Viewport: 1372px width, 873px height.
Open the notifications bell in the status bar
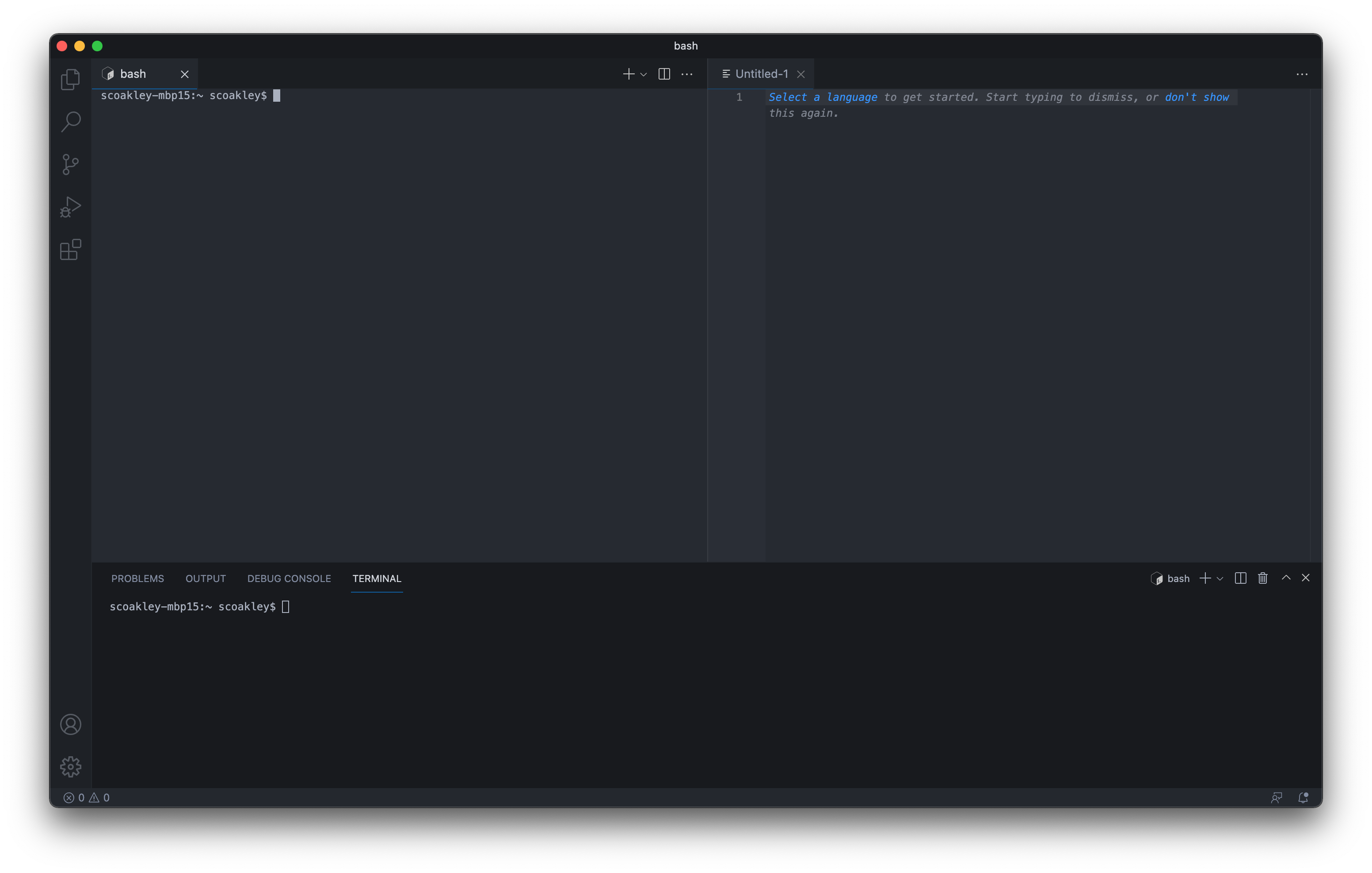coord(1303,797)
